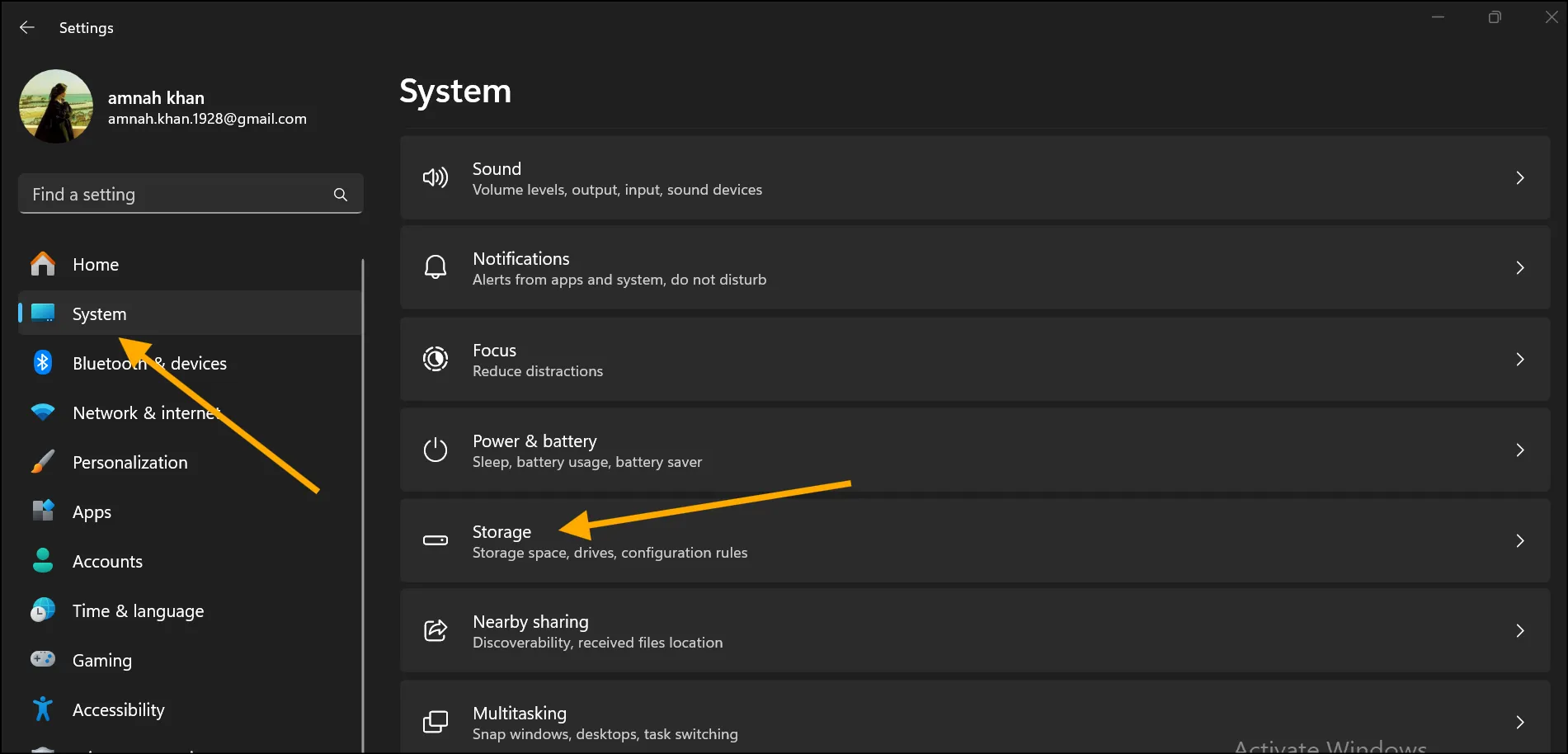Image resolution: width=1568 pixels, height=754 pixels.
Task: Open the Time & language section
Action: pos(138,610)
